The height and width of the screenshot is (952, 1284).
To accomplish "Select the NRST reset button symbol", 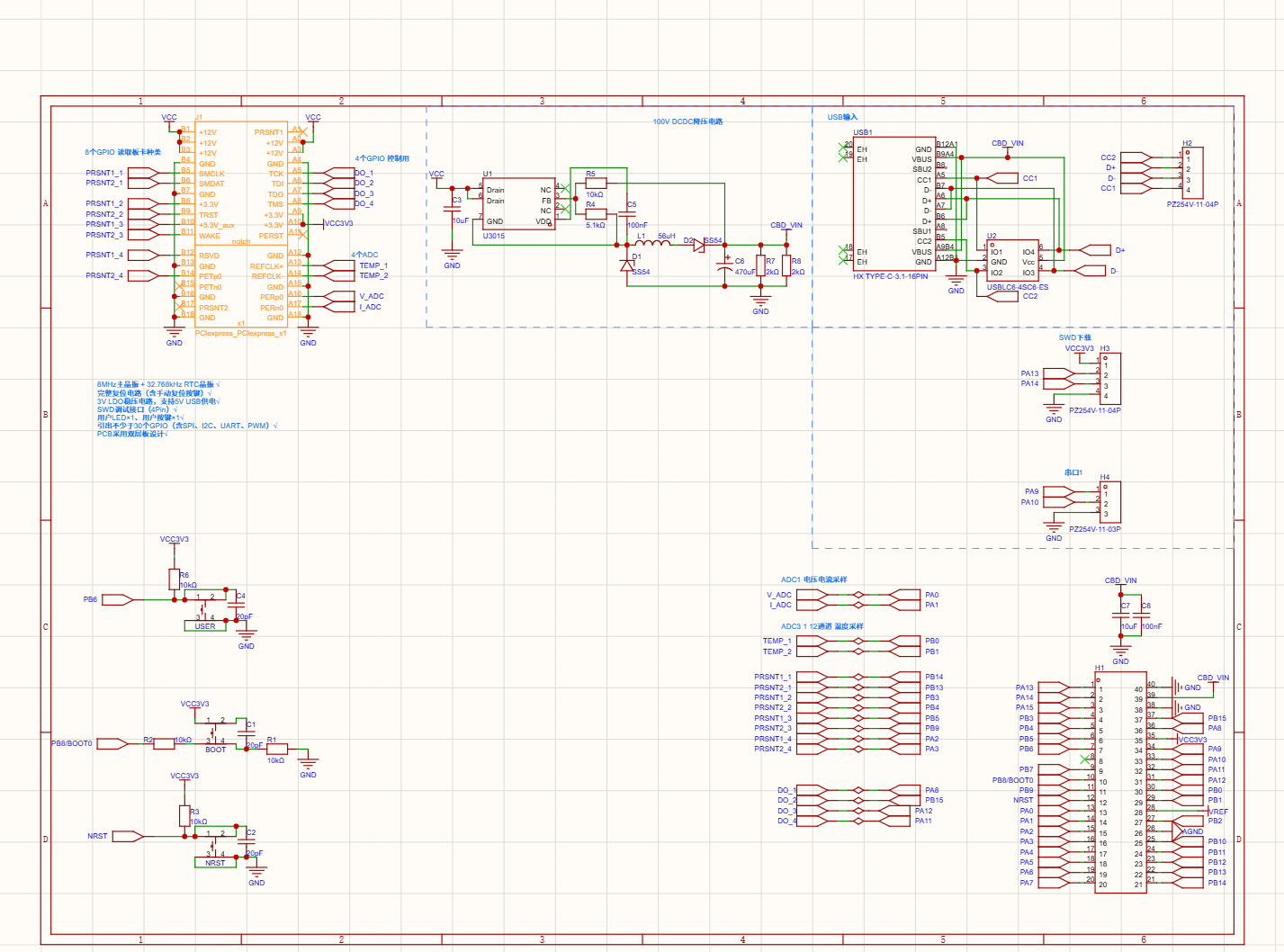I will (x=216, y=847).
